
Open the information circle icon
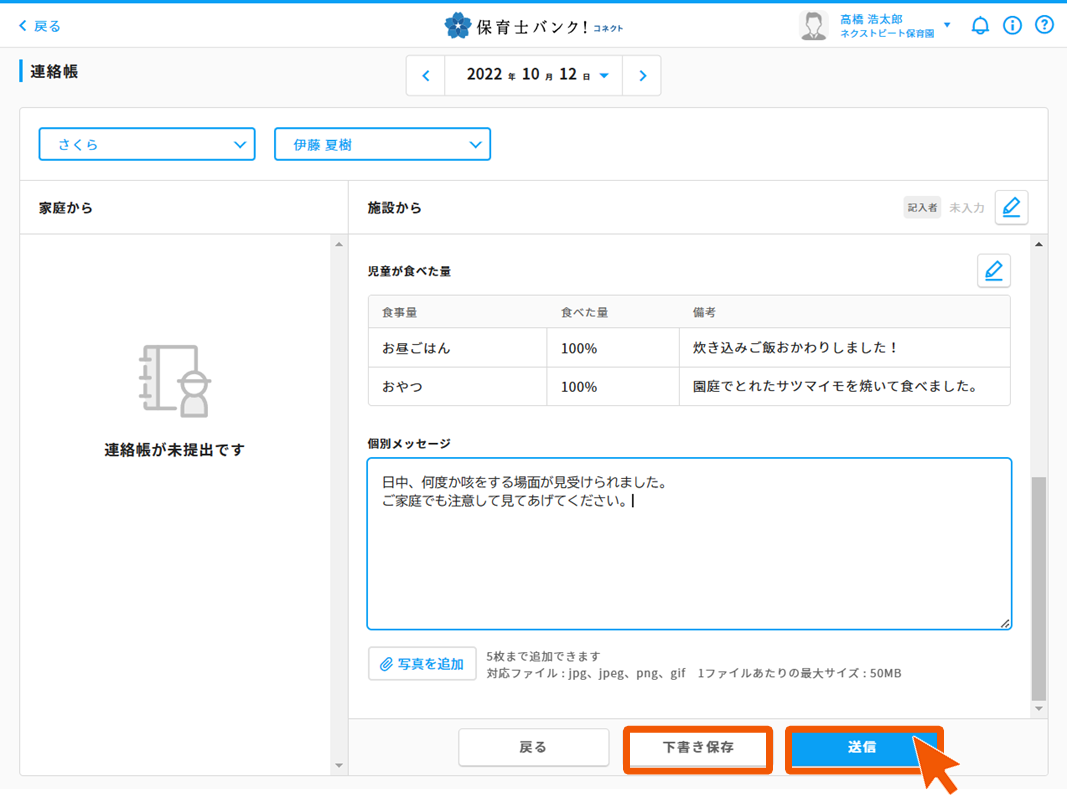pyautogui.click(x=1012, y=26)
